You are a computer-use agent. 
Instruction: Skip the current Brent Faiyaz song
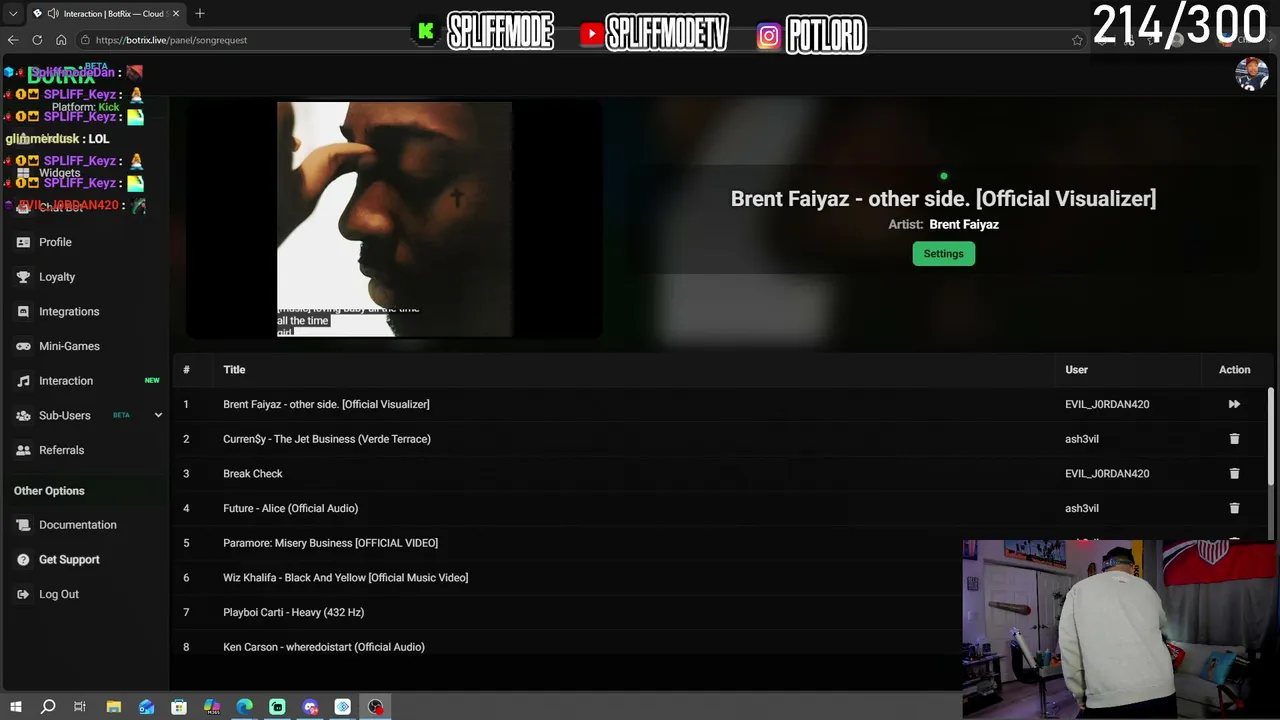click(1234, 404)
